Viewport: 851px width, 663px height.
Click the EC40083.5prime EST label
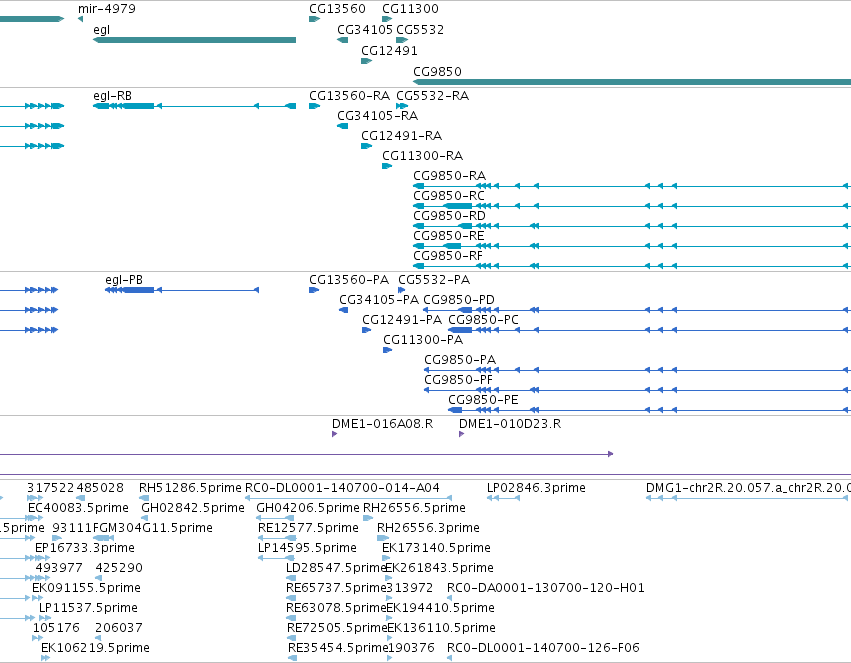point(79,509)
